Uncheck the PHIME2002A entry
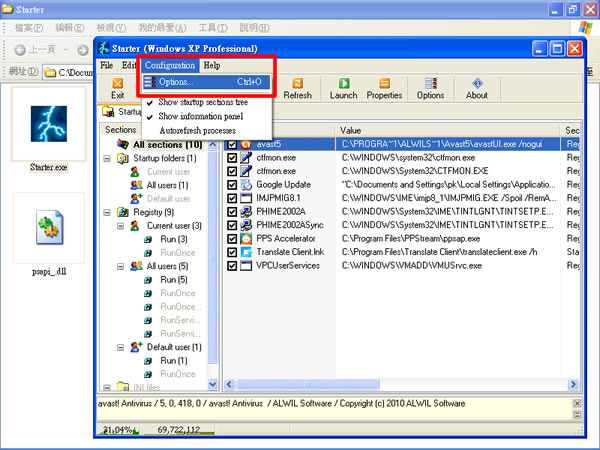Viewport: 600px width, 450px height. (232, 212)
